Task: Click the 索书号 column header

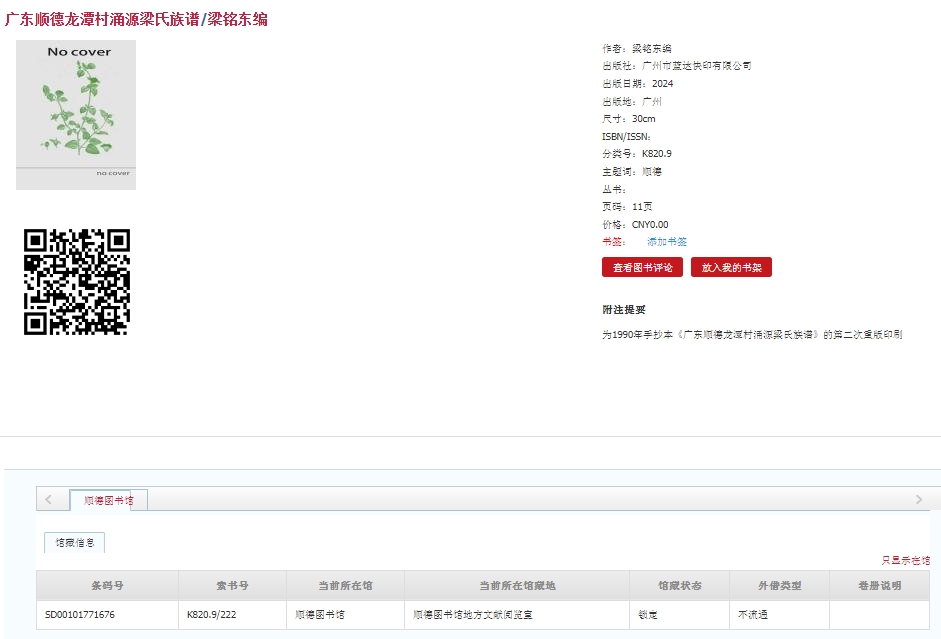Action: (x=232, y=586)
